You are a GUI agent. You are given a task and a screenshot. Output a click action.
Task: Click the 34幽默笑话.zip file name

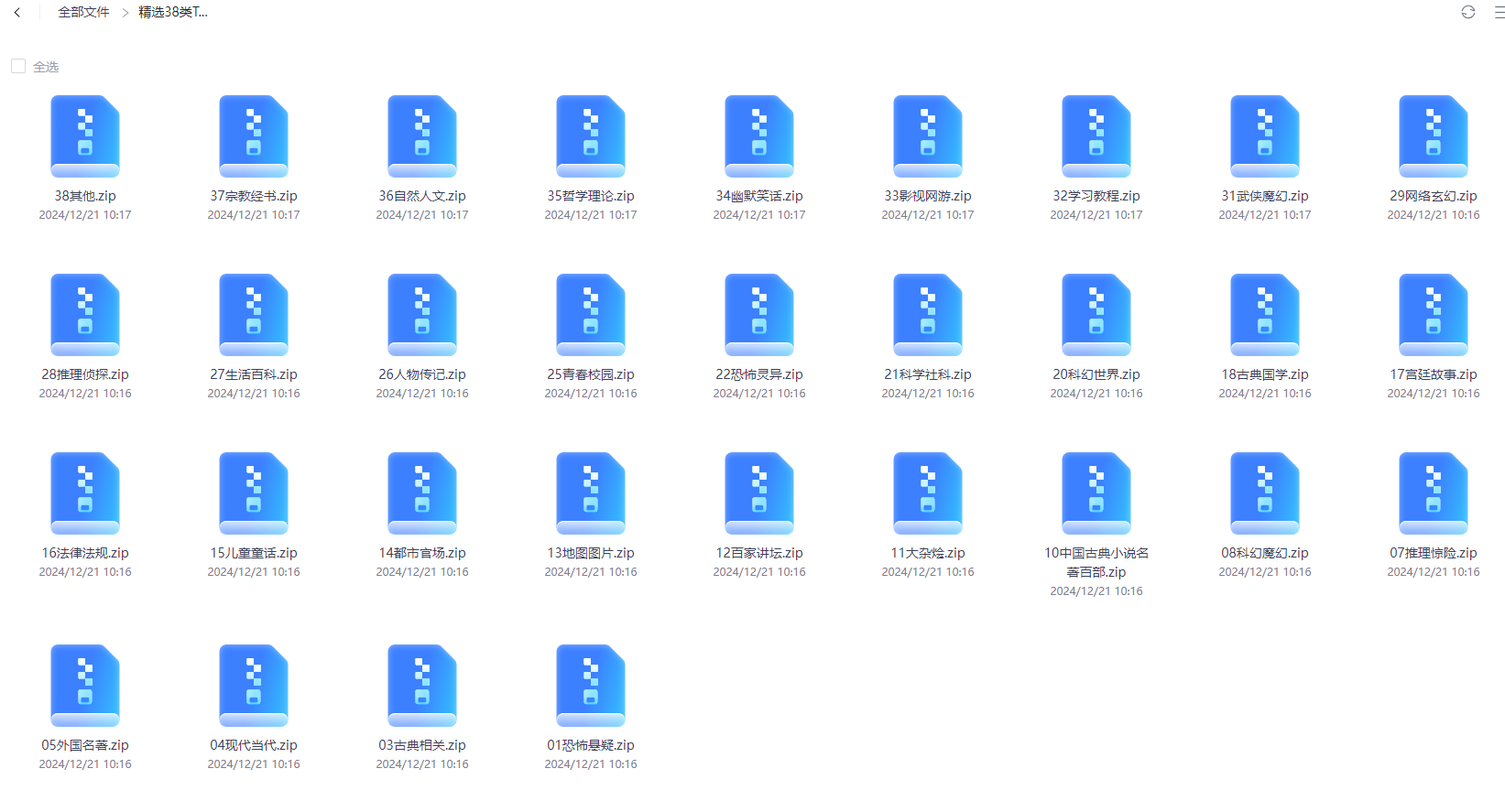click(x=759, y=196)
